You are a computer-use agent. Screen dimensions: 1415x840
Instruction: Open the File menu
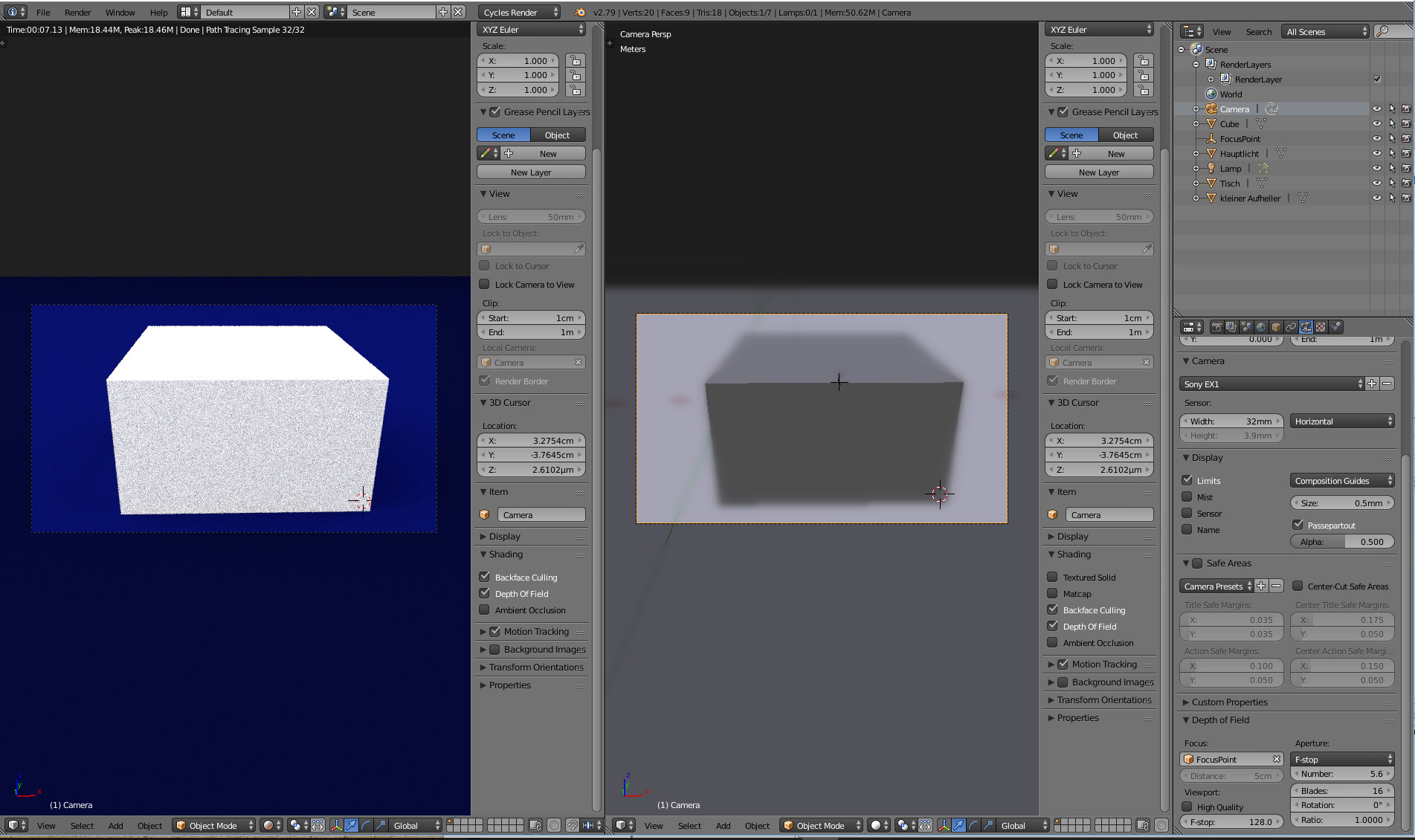pos(43,13)
